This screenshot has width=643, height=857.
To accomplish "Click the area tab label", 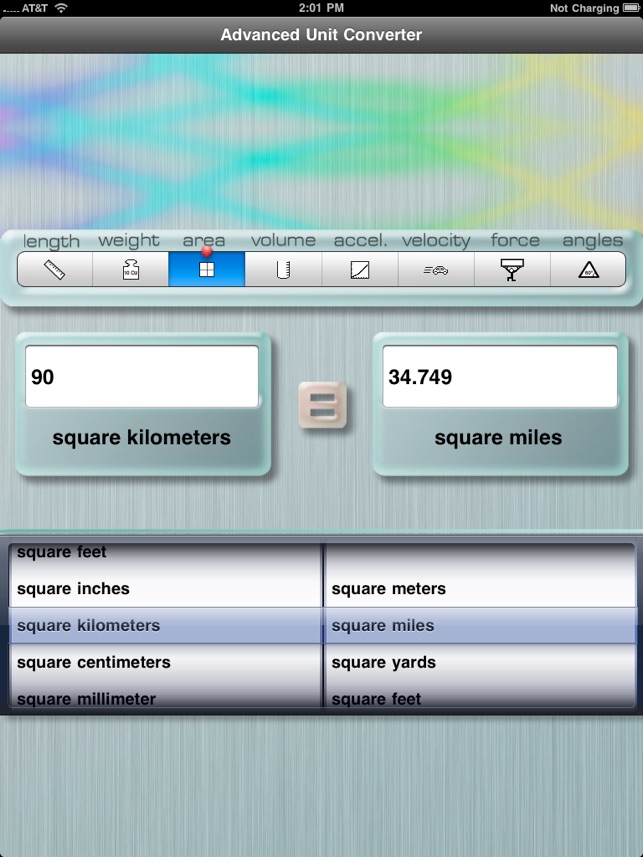I will pos(204,240).
